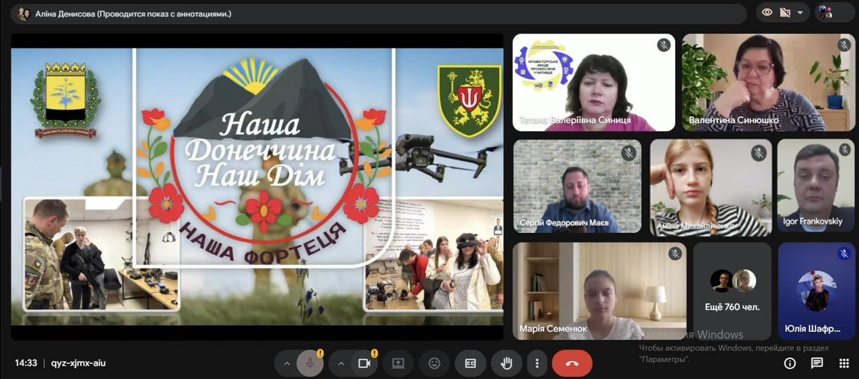The image size is (859, 379).
Task: Open the activities grid icon
Action: click(844, 363)
